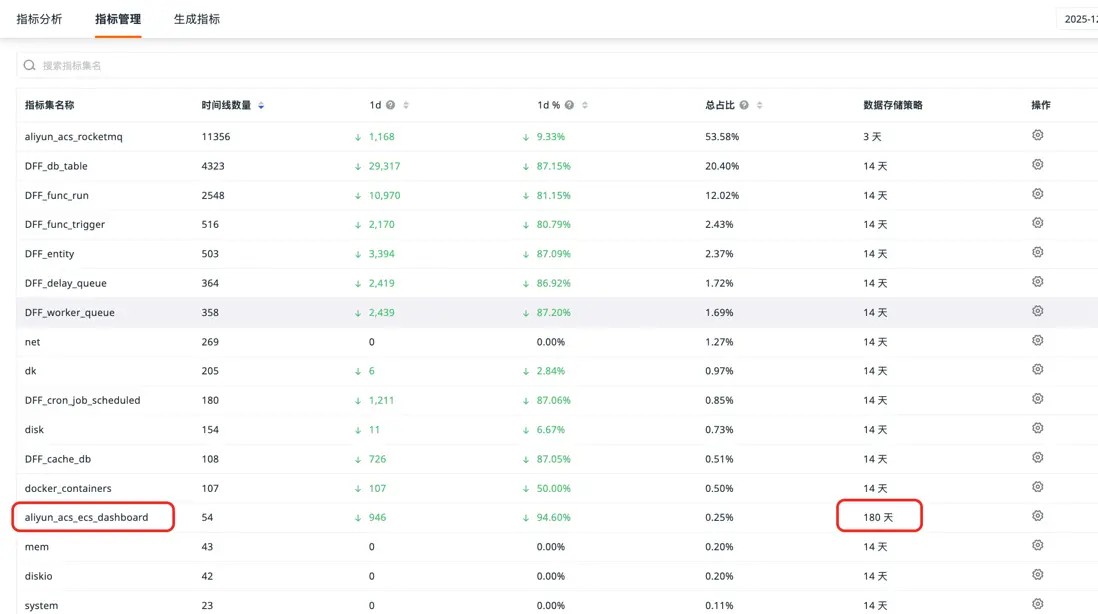Open settings gear for diskio row

pos(1038,575)
